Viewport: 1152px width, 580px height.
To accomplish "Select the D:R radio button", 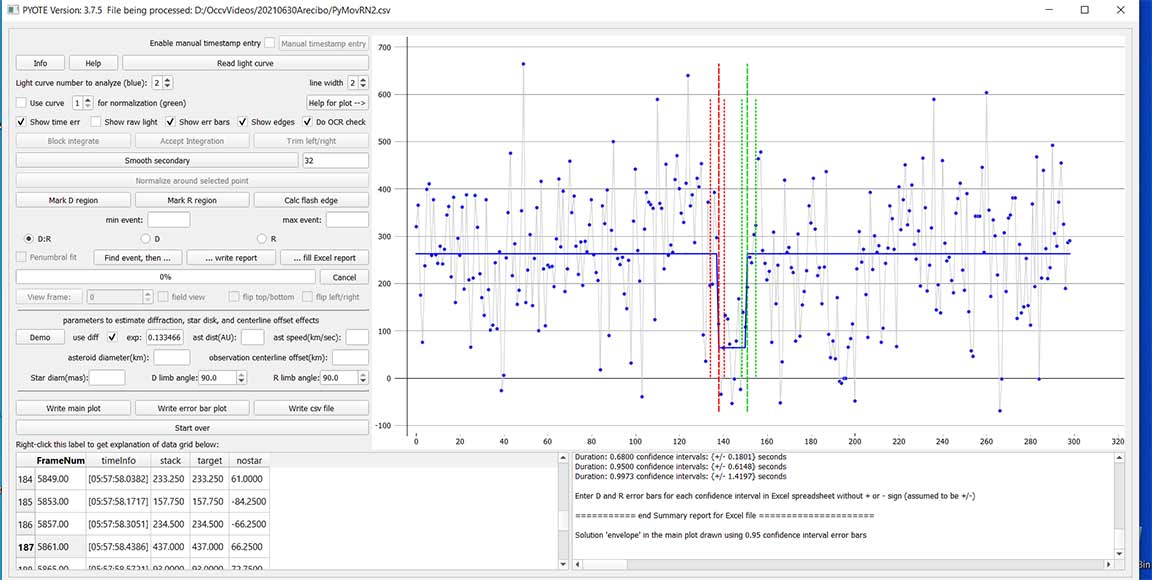I will point(29,238).
